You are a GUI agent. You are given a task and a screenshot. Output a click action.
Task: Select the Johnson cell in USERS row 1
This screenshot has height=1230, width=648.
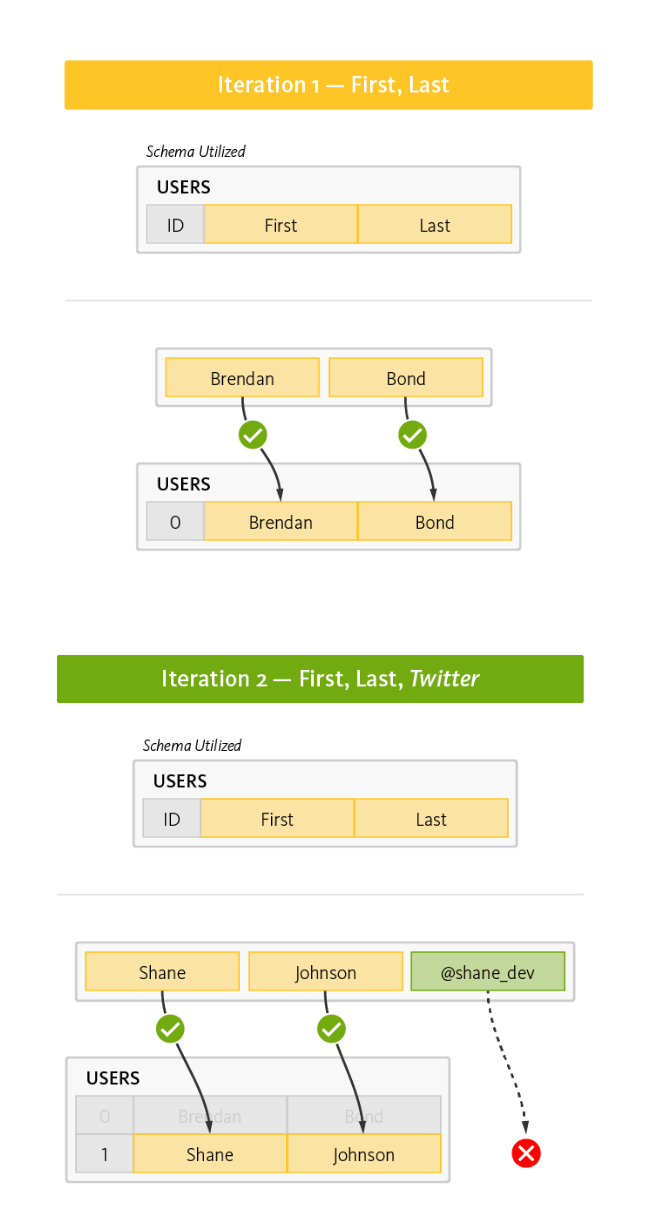click(364, 1154)
